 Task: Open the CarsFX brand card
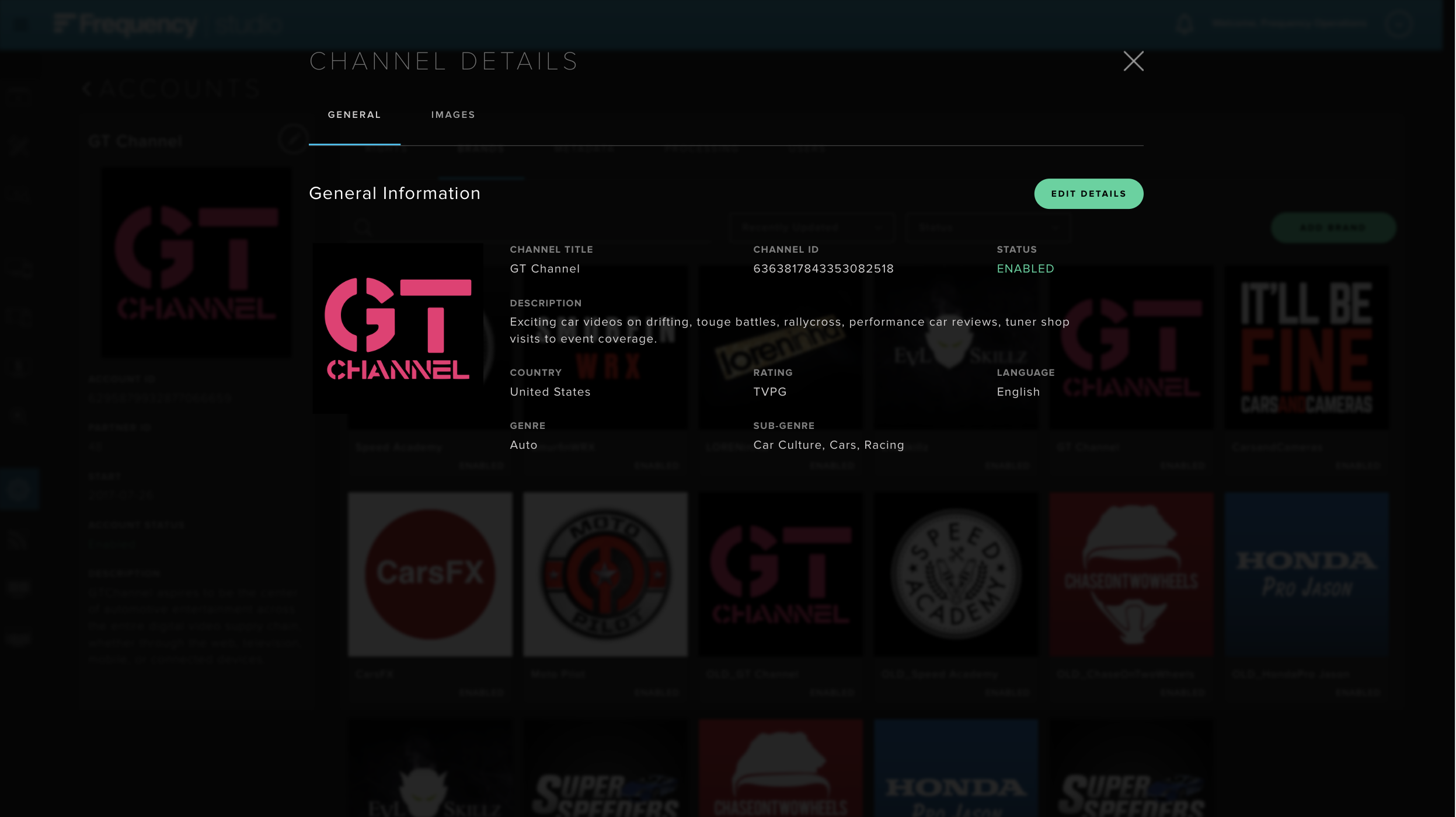tap(430, 596)
